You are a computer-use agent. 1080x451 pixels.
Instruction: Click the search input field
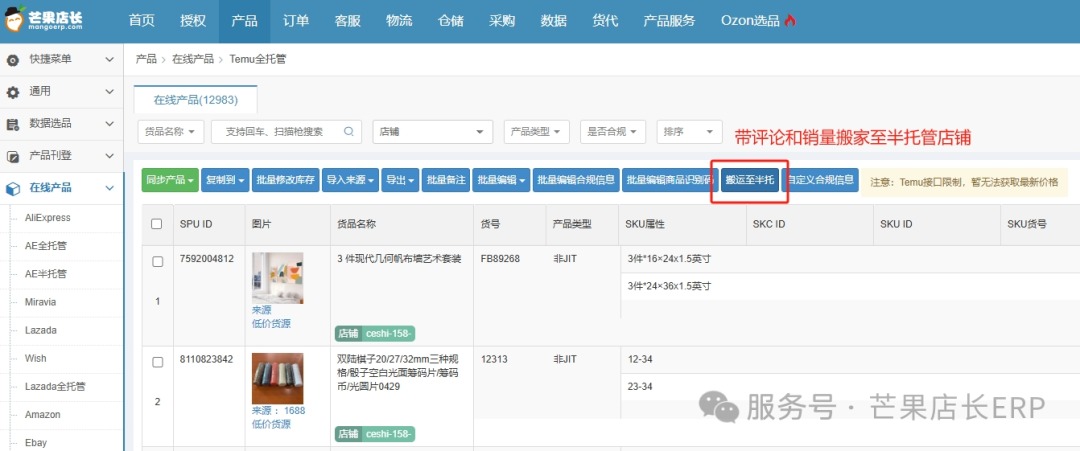(x=287, y=132)
